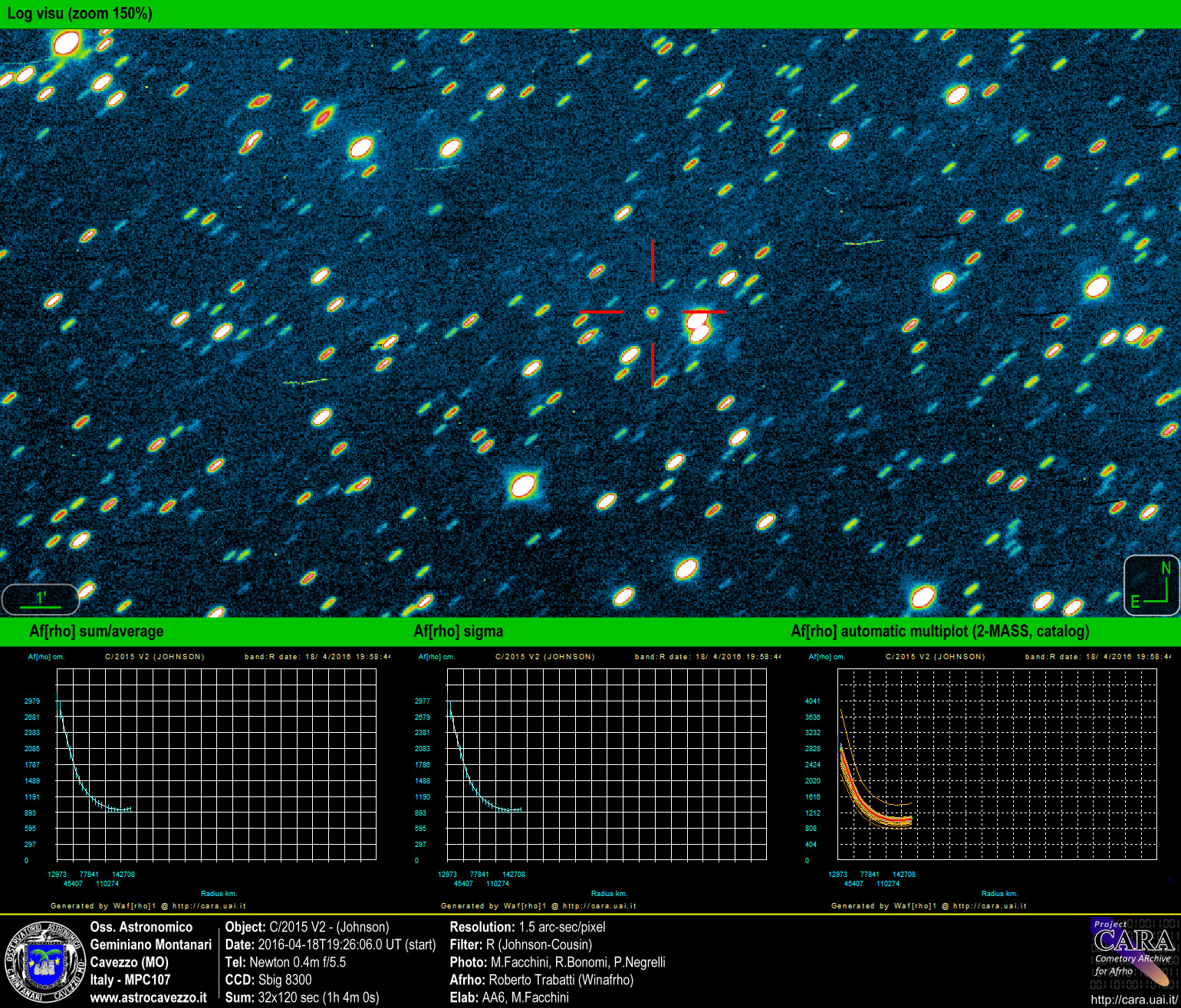Select the 'Sum: 32x120 sec (1h 4m 0s)' line
1181x1008 pixels.
point(302,997)
